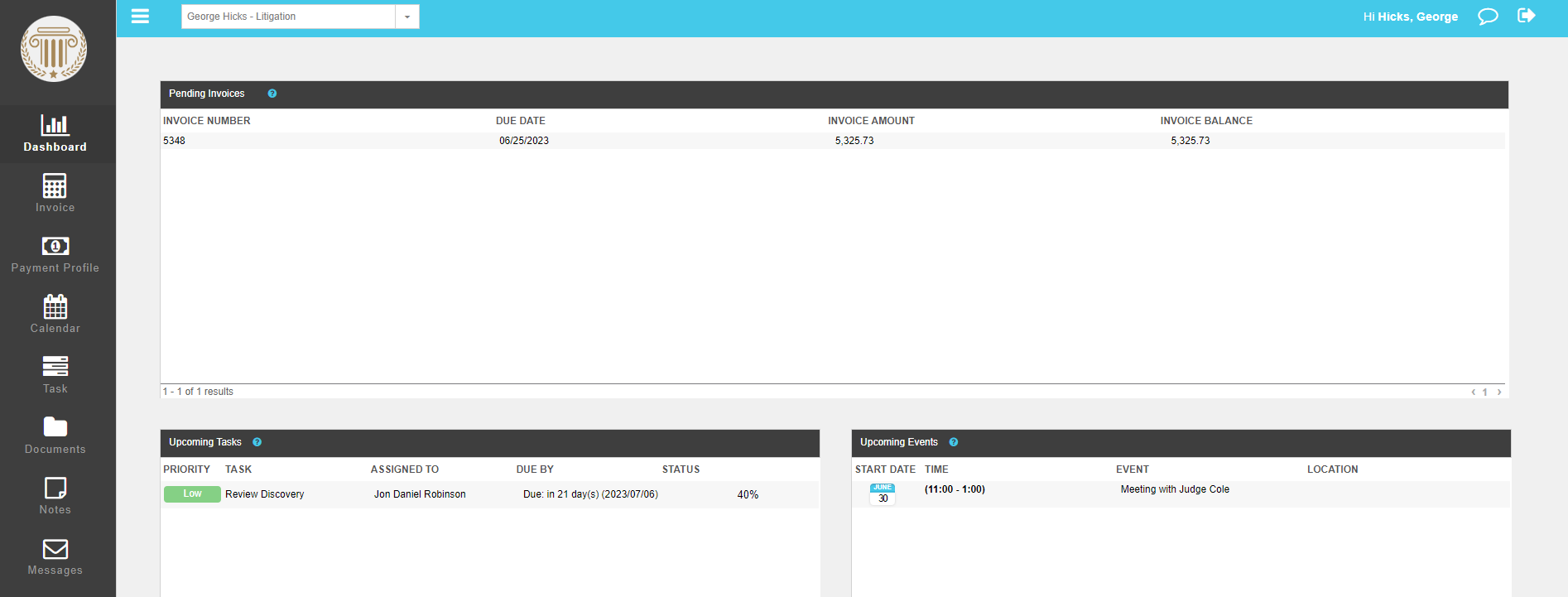Open Payment Profile from sidebar
The image size is (1568, 597).
point(55,254)
